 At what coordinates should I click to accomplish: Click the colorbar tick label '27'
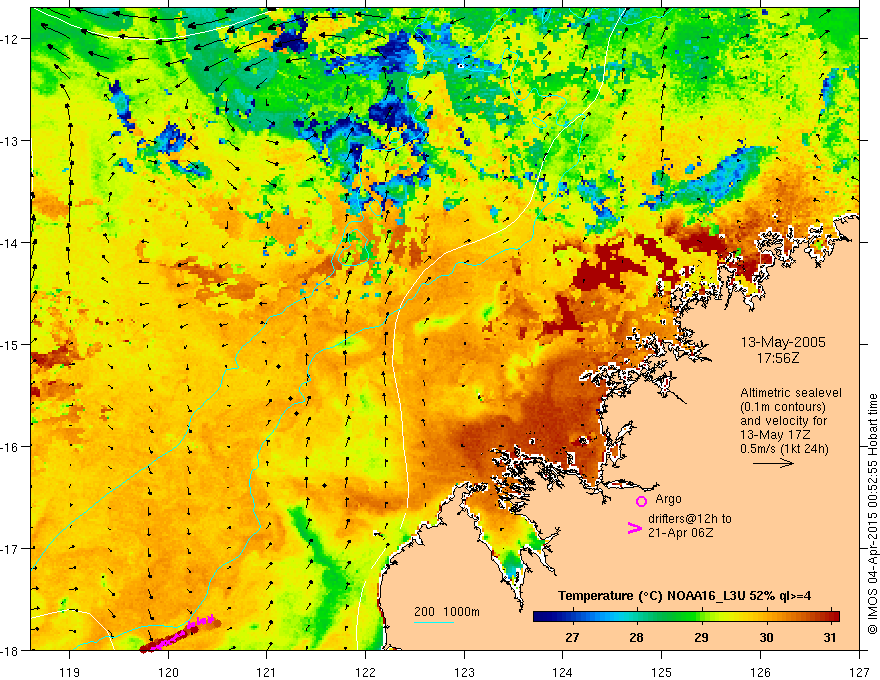(x=572, y=638)
